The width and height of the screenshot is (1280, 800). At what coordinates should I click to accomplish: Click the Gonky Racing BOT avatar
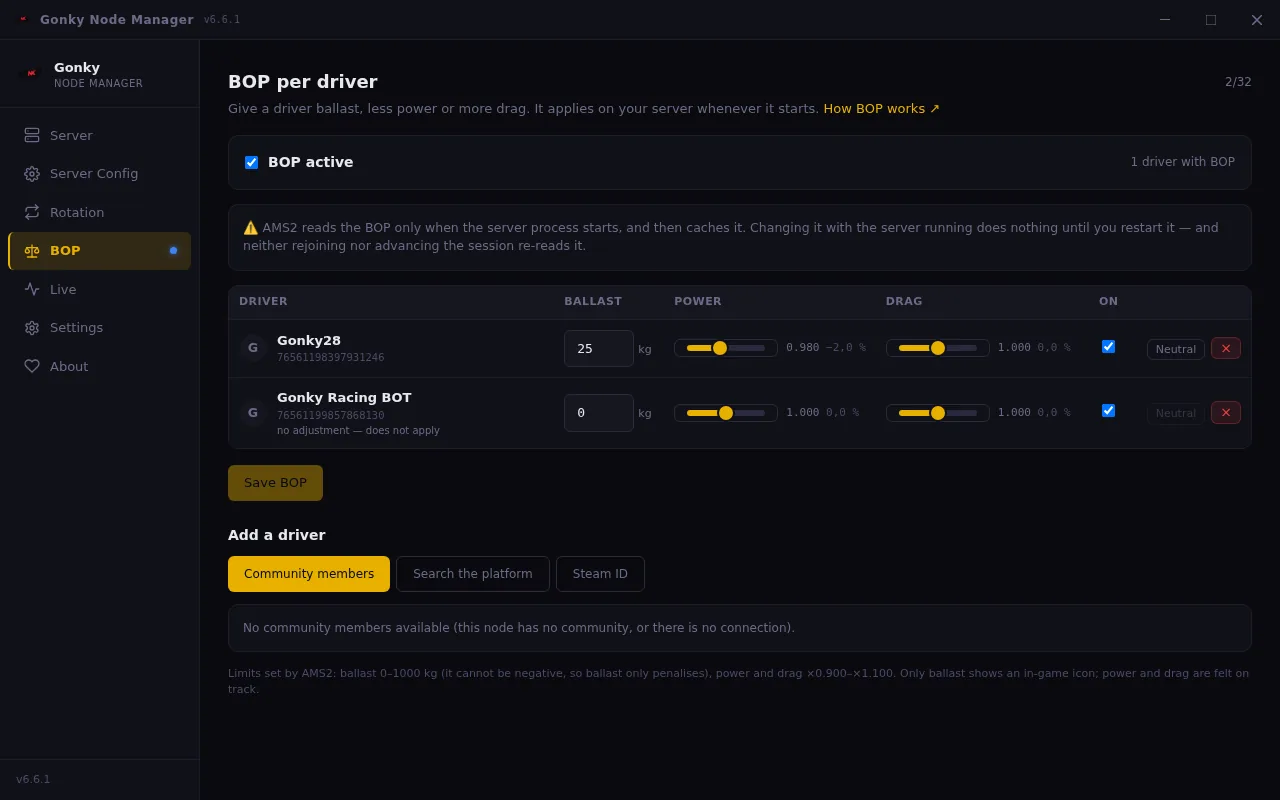tap(253, 413)
